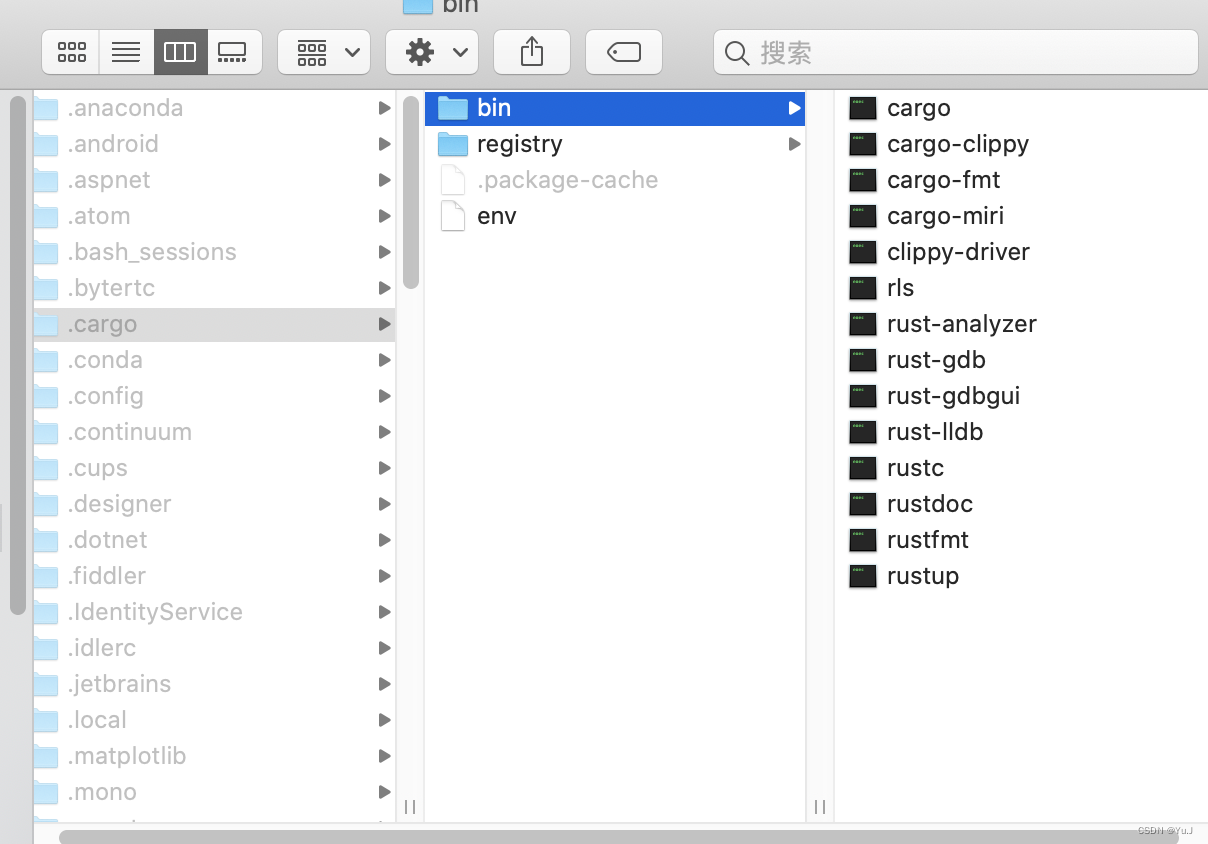1208x844 pixels.
Task: Click the registry folder icon
Action: point(453,144)
